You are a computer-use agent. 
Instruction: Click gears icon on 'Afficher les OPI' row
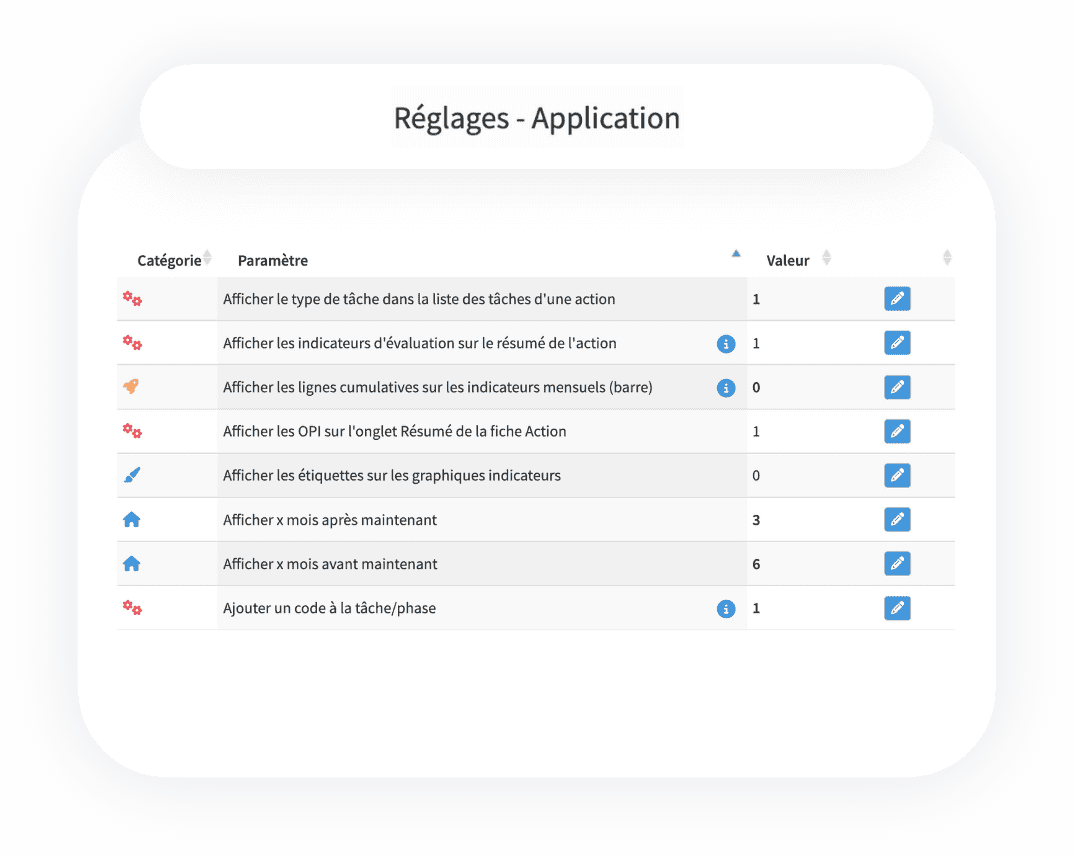point(132,431)
